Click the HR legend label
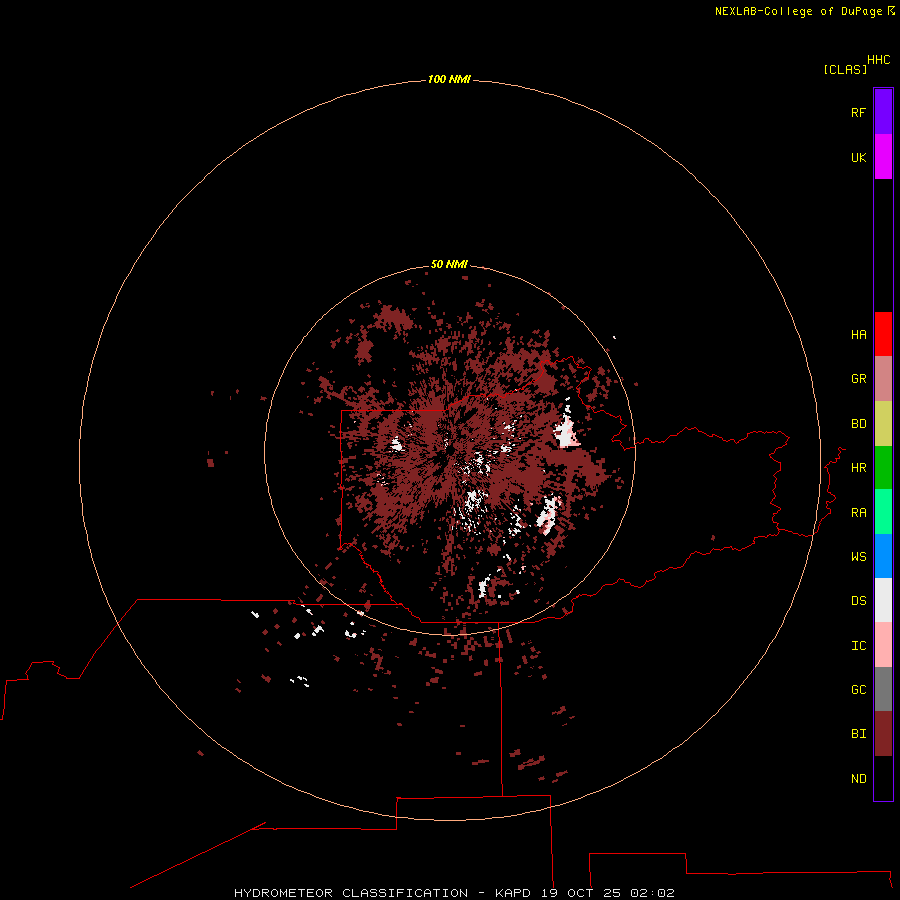900x900 pixels. click(x=858, y=468)
